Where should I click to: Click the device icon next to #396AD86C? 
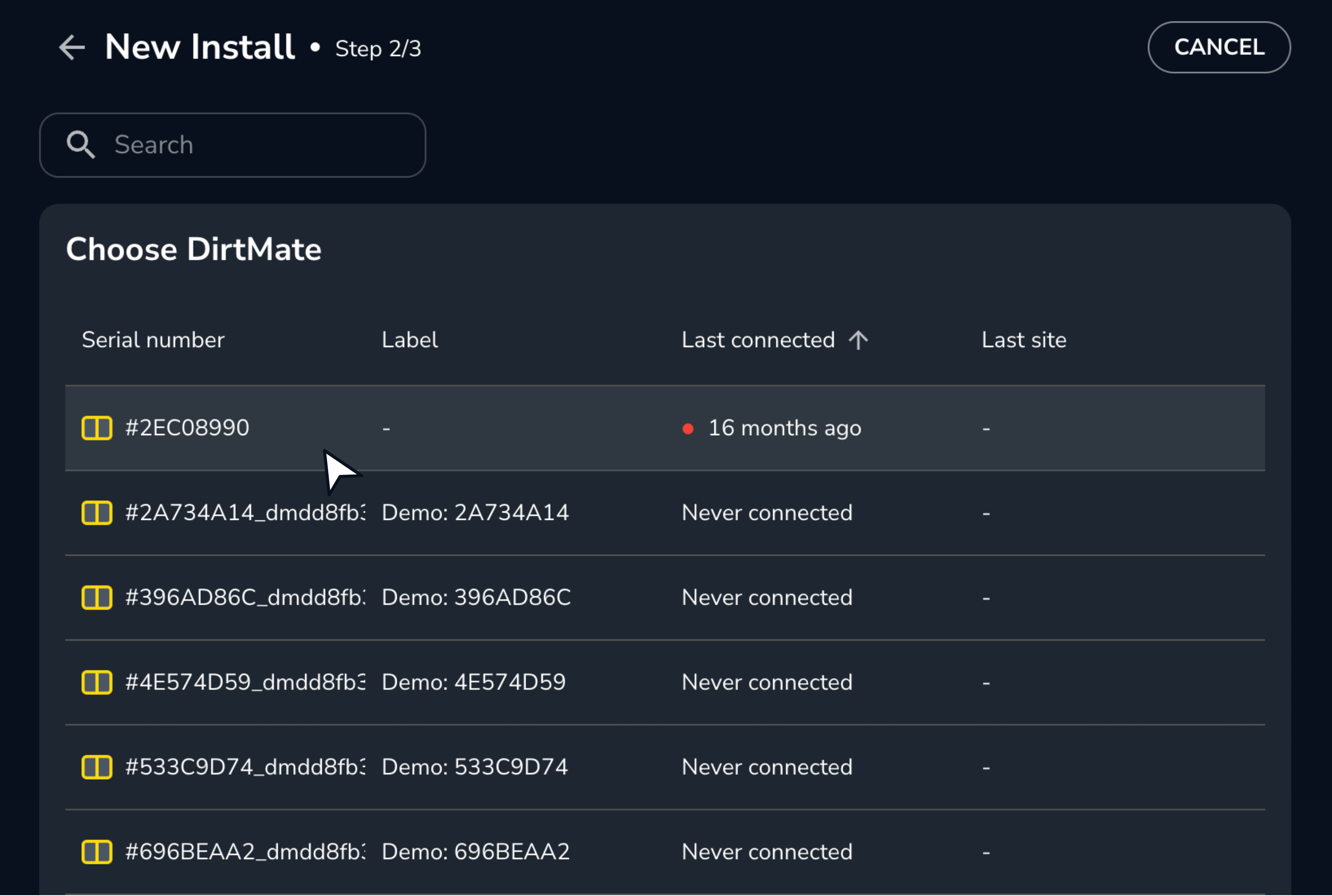(x=97, y=597)
